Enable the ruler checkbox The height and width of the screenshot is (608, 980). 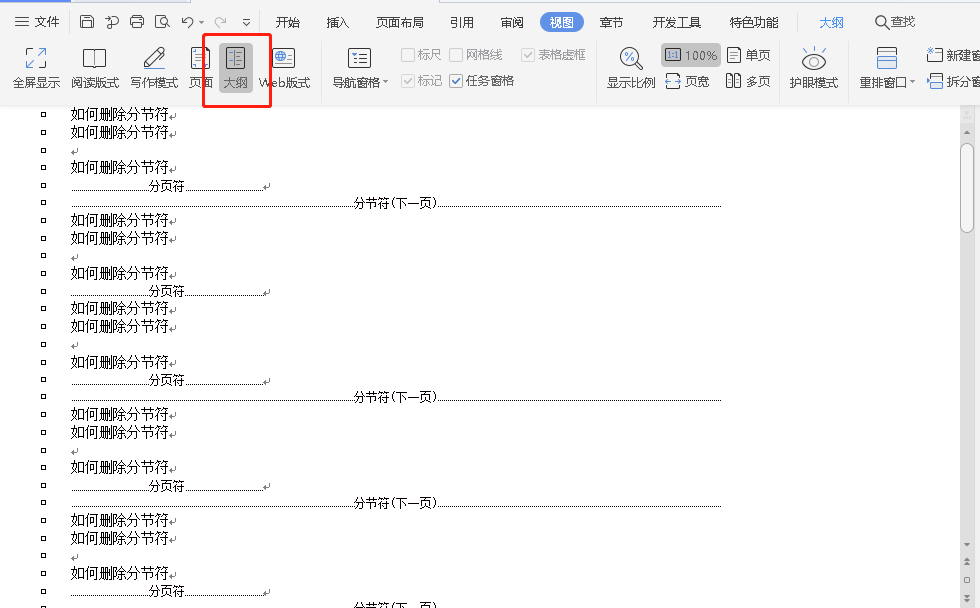click(406, 55)
